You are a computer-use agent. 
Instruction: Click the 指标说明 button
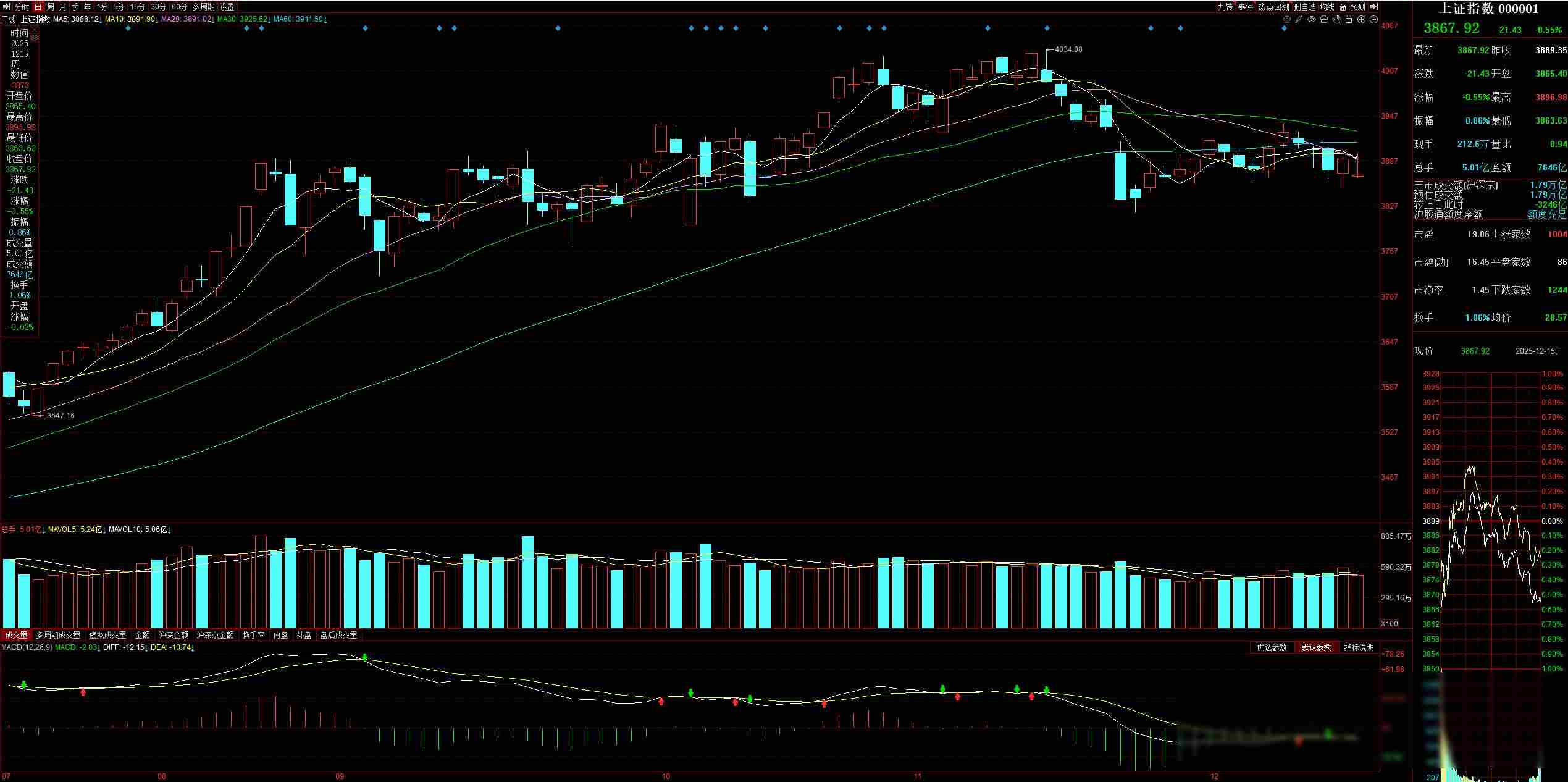click(x=1359, y=647)
